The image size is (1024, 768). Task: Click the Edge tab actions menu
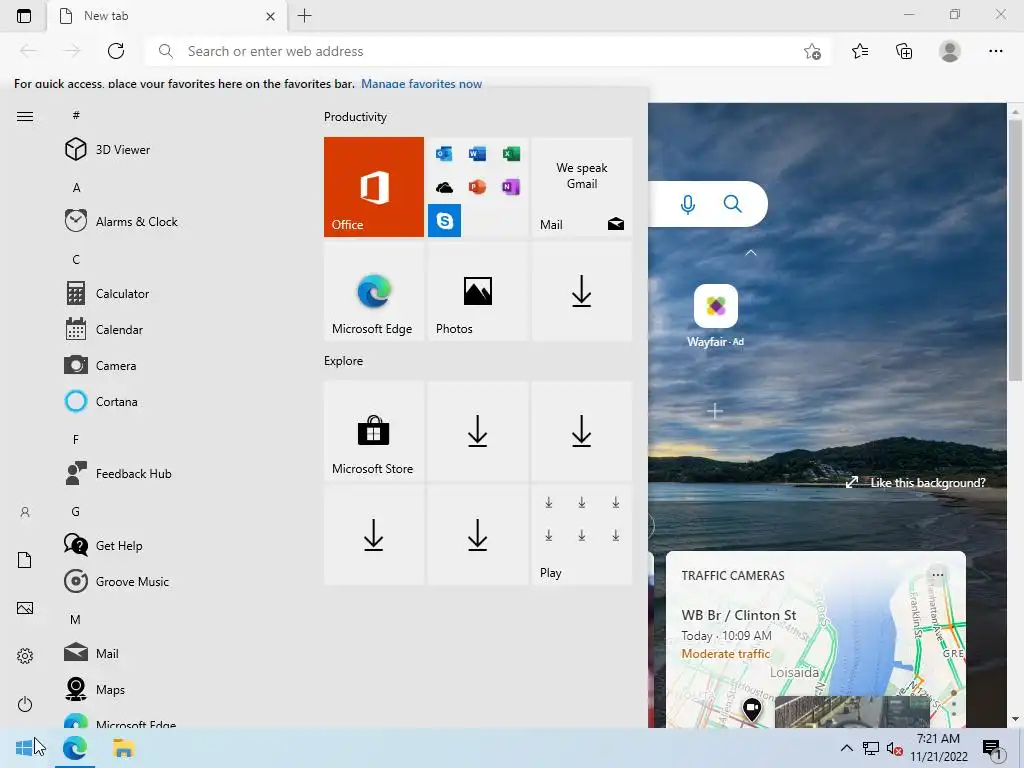[x=24, y=16]
